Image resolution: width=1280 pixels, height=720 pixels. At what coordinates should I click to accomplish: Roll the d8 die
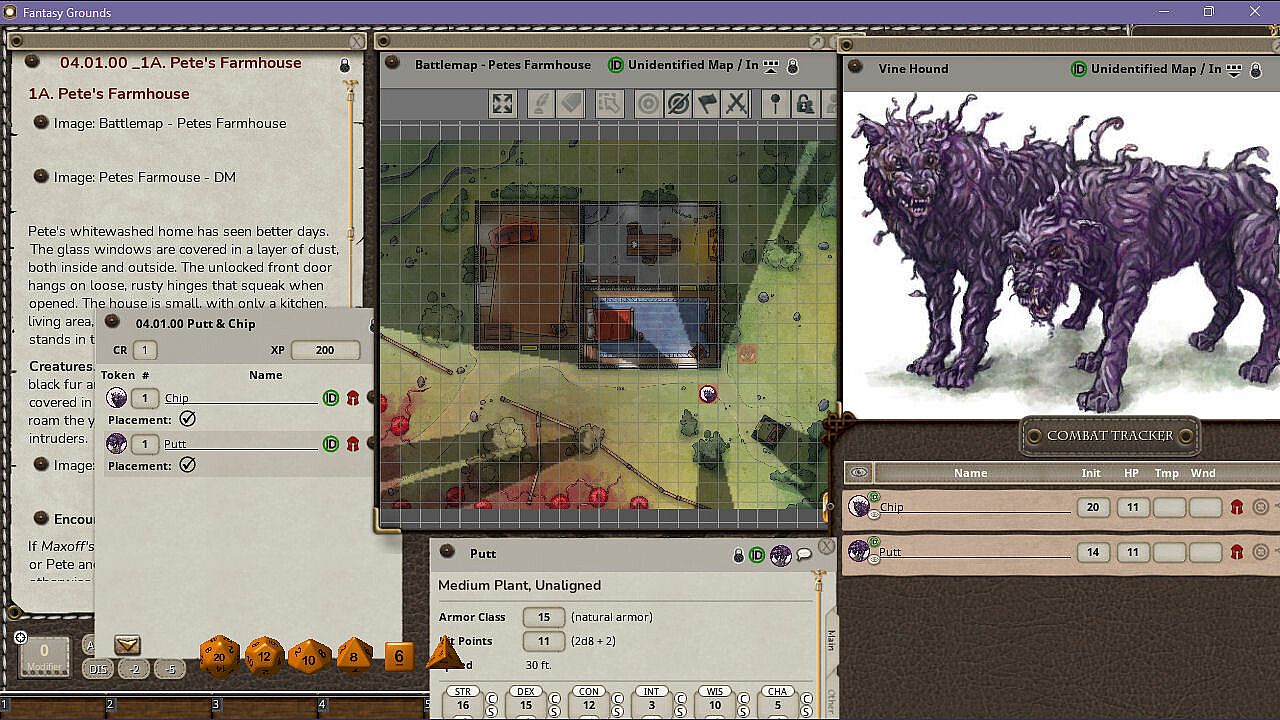click(353, 656)
